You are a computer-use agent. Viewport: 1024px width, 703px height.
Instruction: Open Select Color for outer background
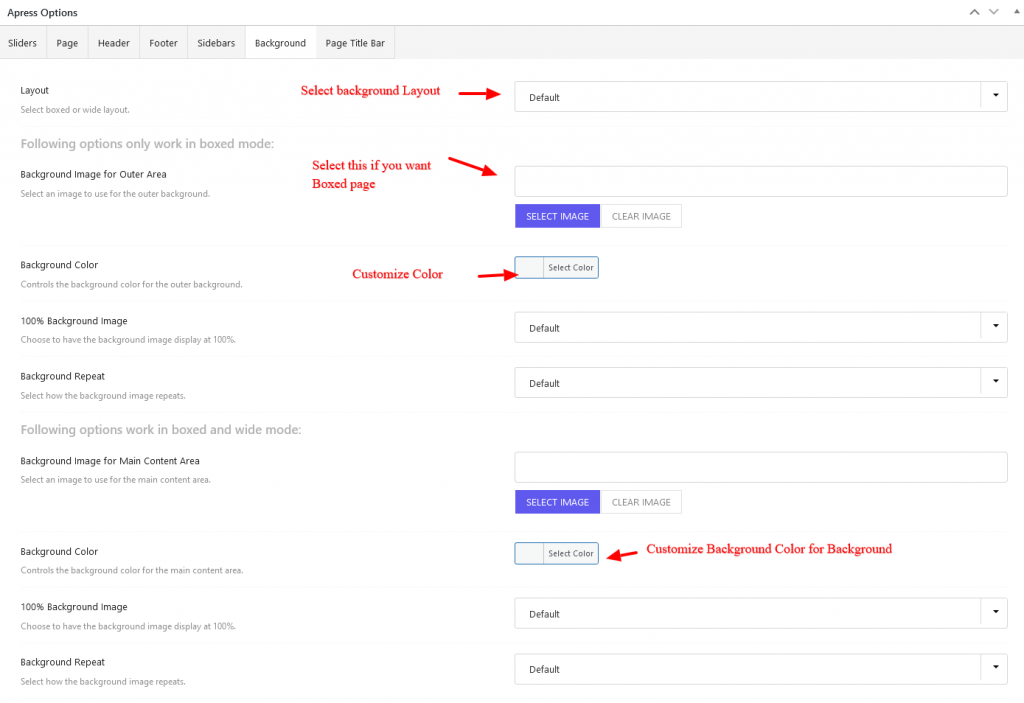pos(571,267)
